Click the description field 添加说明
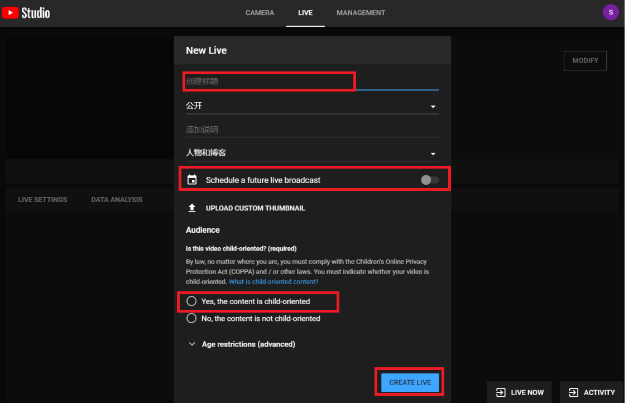The width and height of the screenshot is (643, 403). (312, 129)
